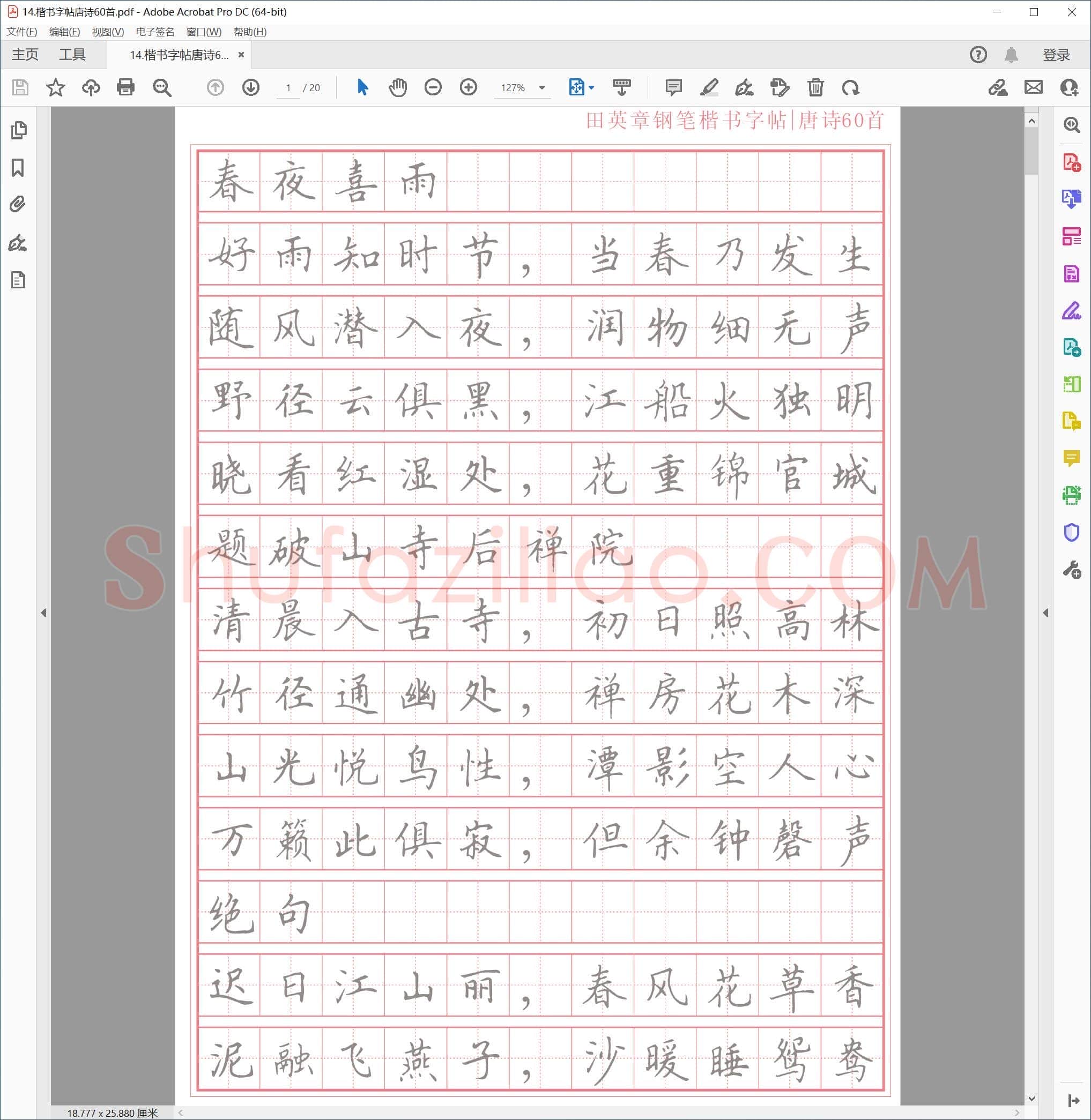Click the fit page width icon

576,88
